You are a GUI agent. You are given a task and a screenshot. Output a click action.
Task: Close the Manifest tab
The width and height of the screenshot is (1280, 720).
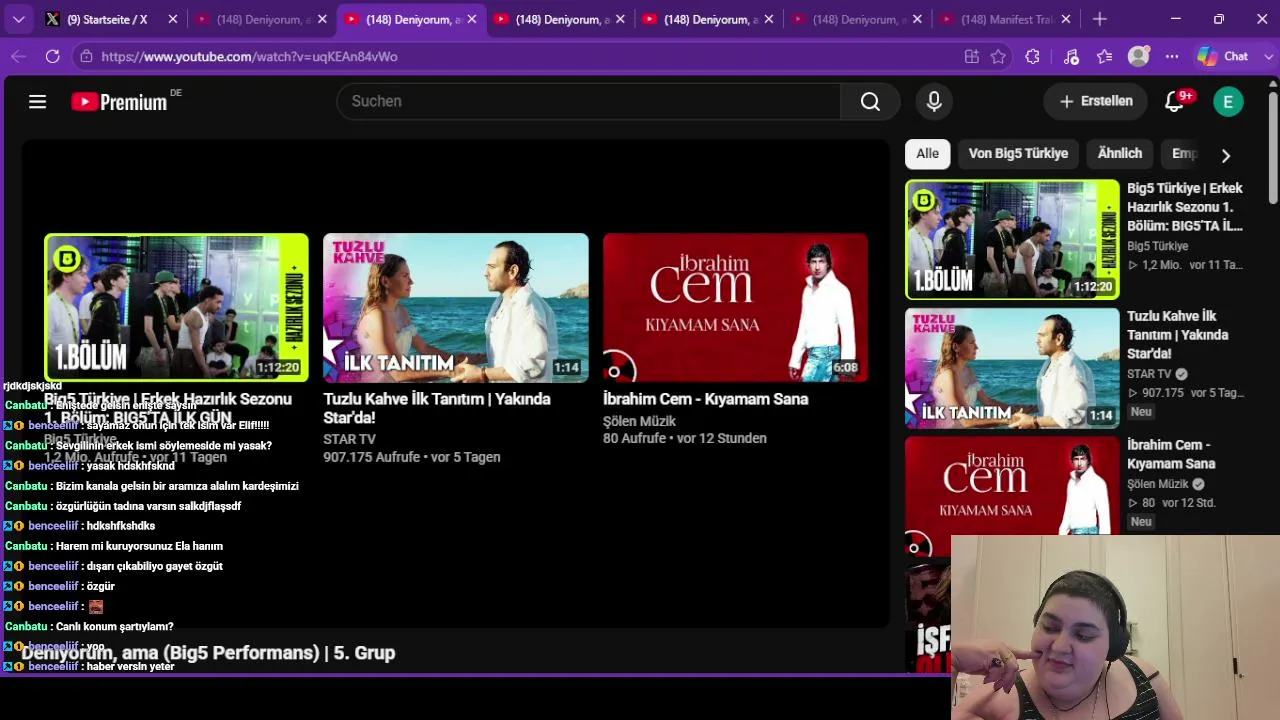[1065, 19]
